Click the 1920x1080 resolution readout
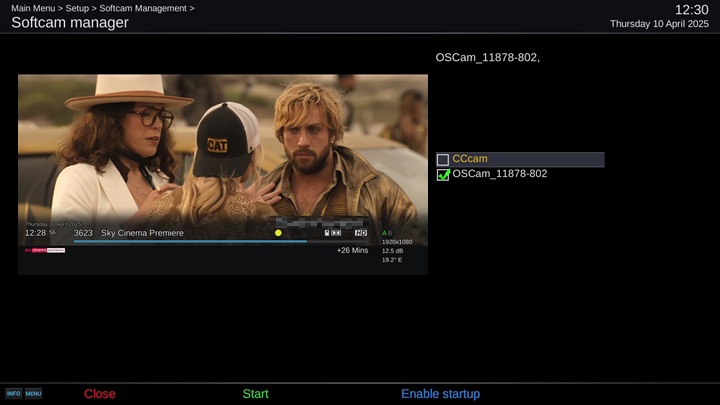This screenshot has height=405, width=720. [397, 242]
